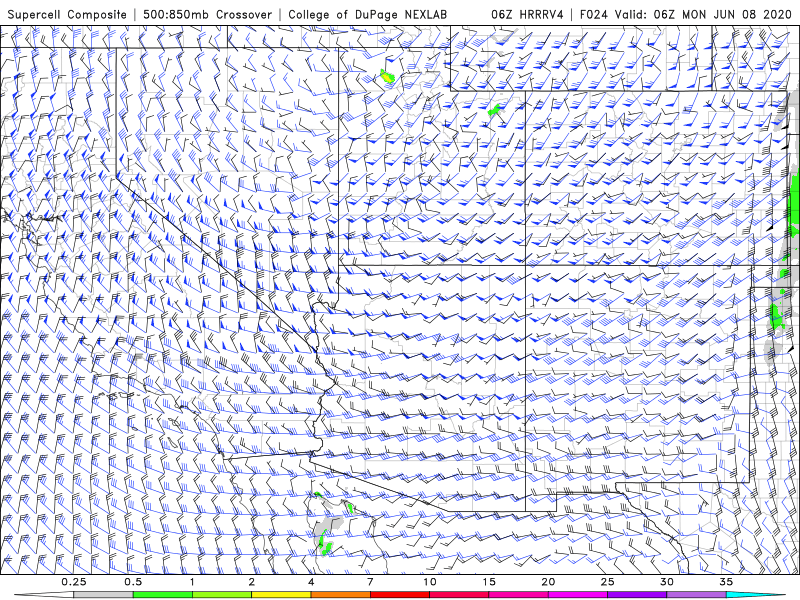800x600 pixels.
Task: Click the '15' colorbar label
Action: point(489,582)
